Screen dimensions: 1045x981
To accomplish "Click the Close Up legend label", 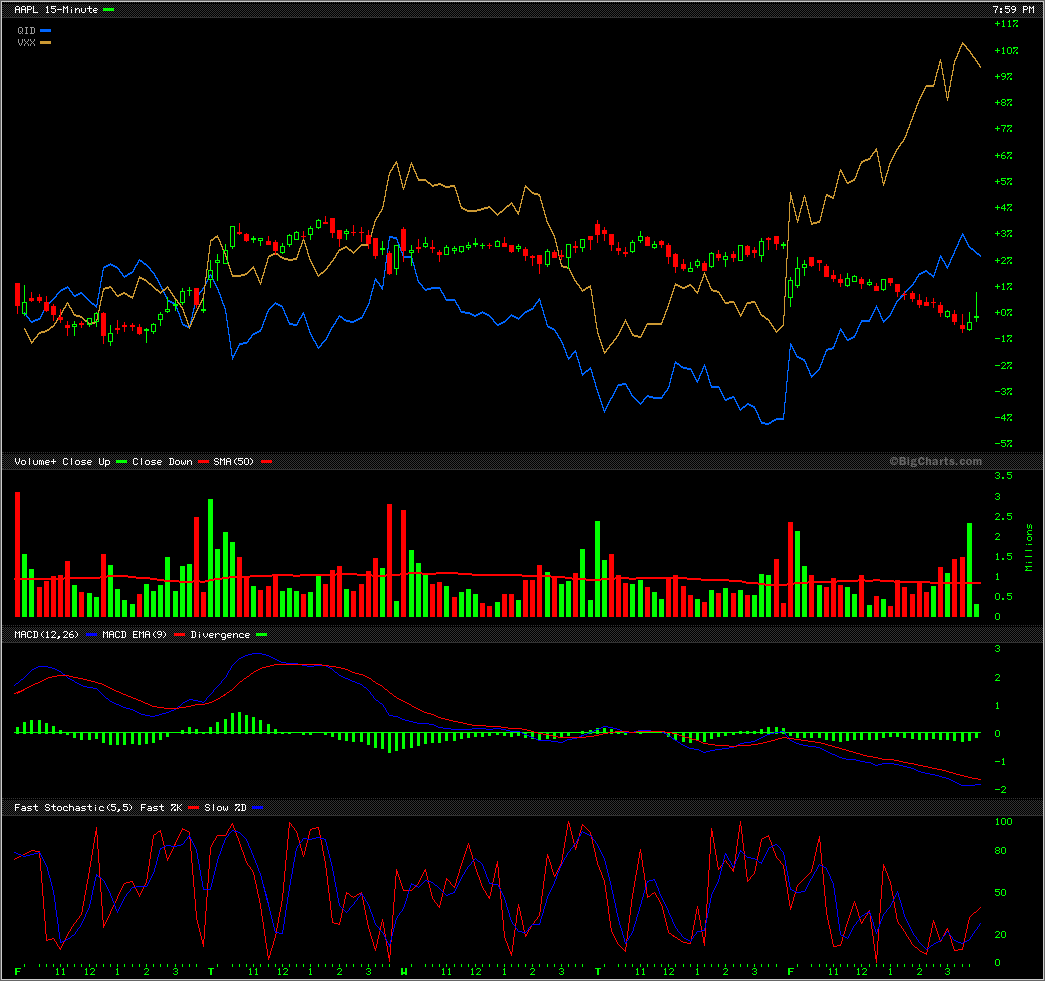I will pyautogui.click(x=87, y=461).
